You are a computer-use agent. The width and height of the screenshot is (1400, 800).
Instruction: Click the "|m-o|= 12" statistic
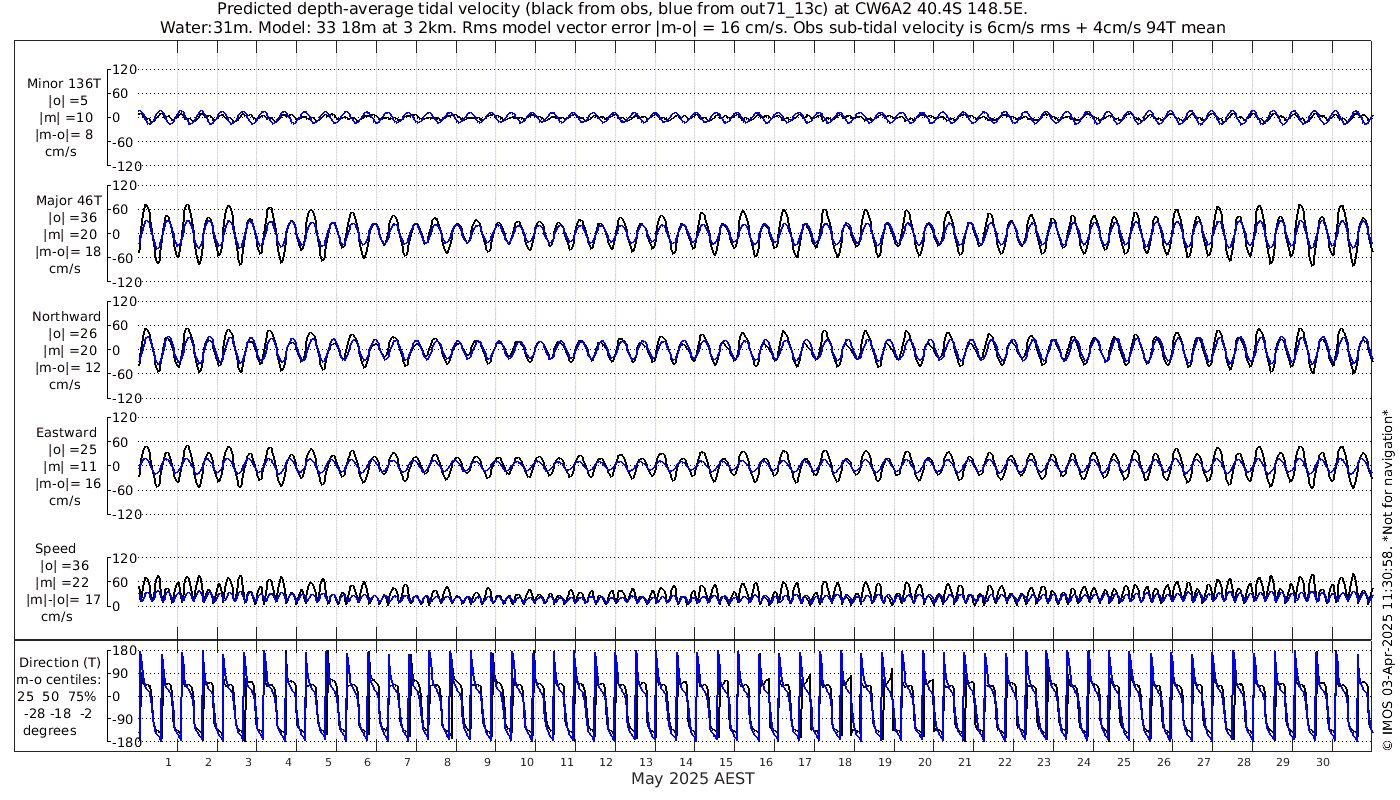point(69,368)
